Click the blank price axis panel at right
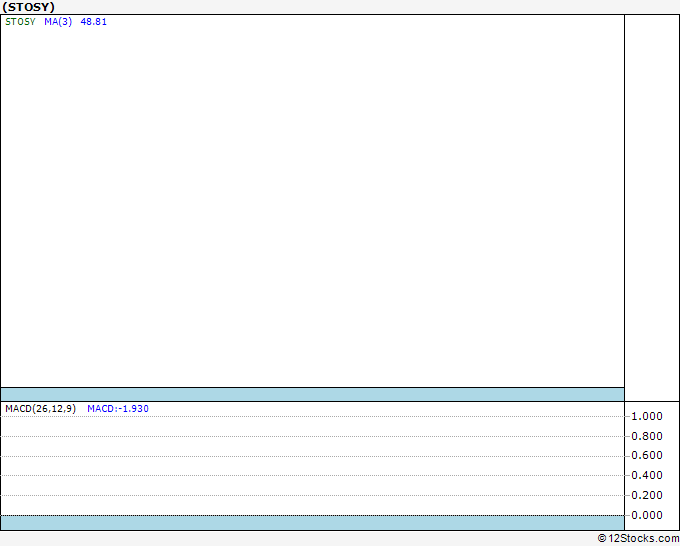 (x=651, y=200)
